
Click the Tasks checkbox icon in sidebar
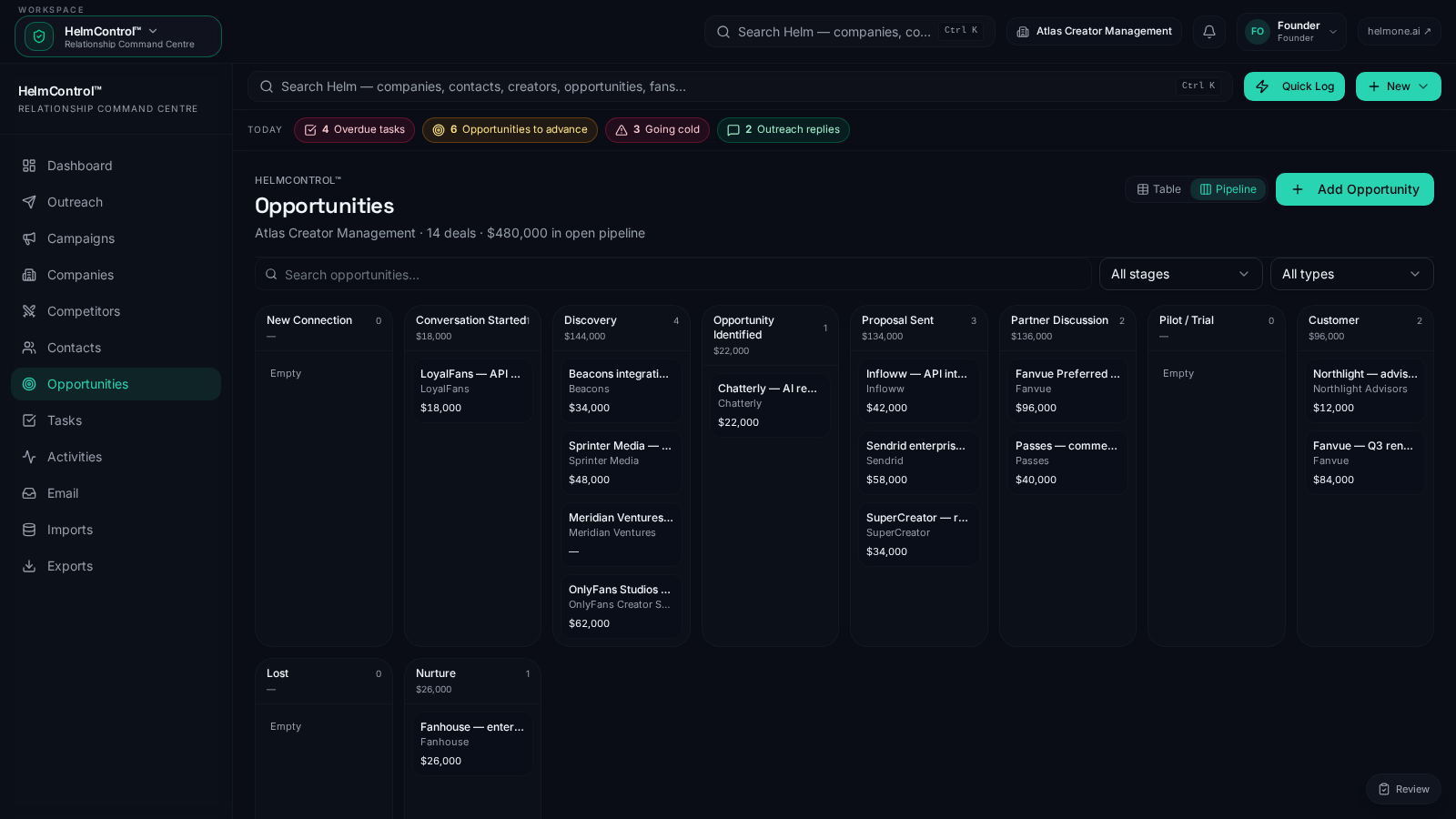click(x=29, y=420)
